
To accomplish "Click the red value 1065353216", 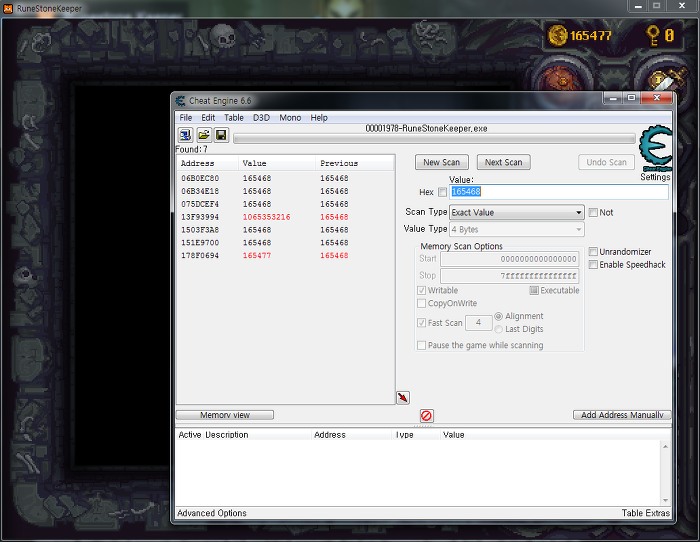I will coord(267,217).
